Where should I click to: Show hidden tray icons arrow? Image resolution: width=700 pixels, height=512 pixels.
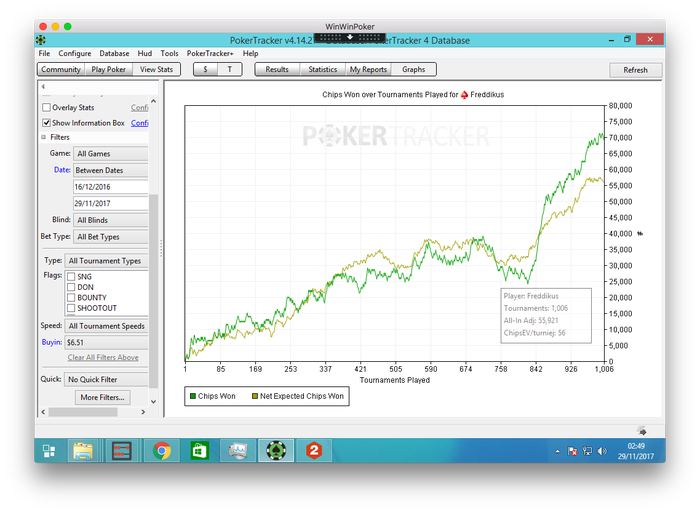[558, 451]
